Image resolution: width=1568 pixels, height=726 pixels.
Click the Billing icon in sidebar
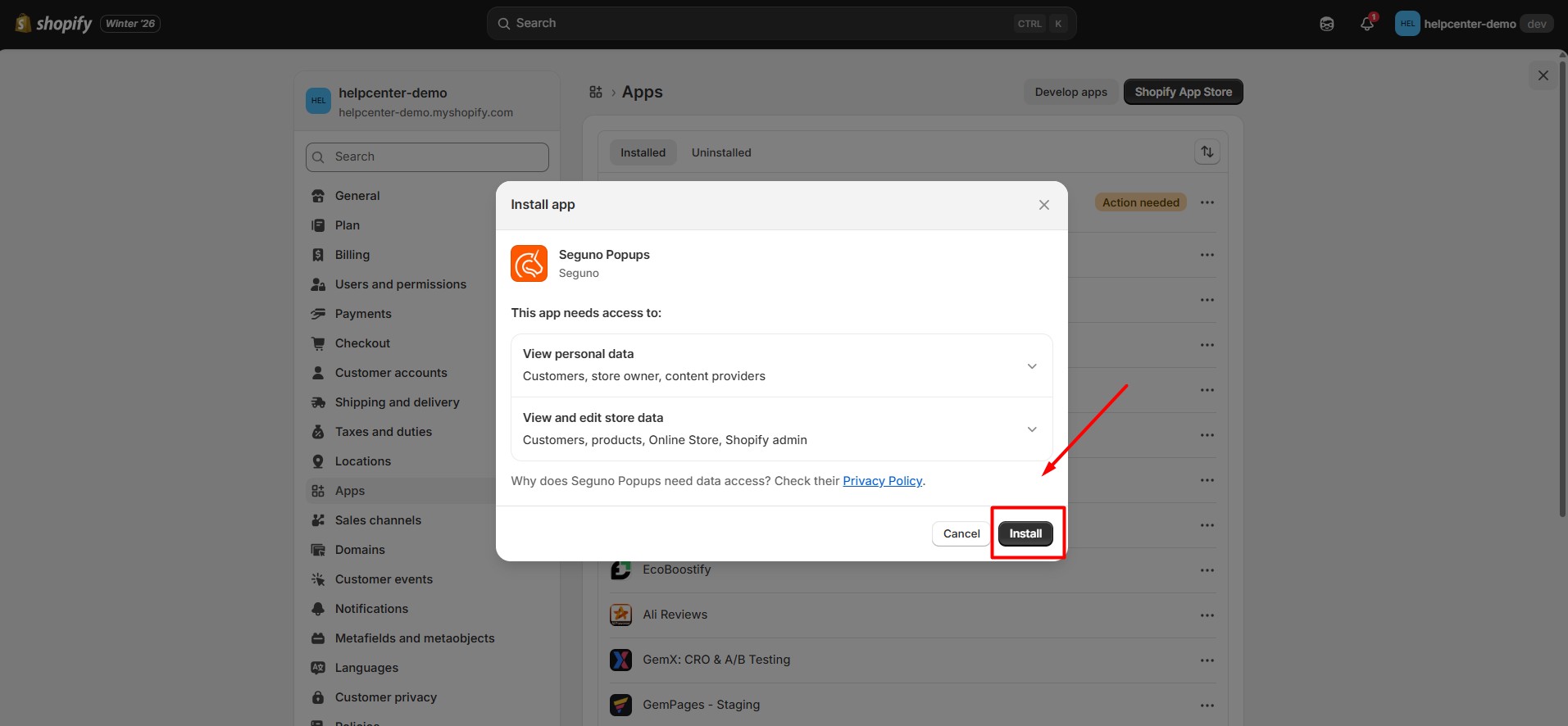click(318, 255)
